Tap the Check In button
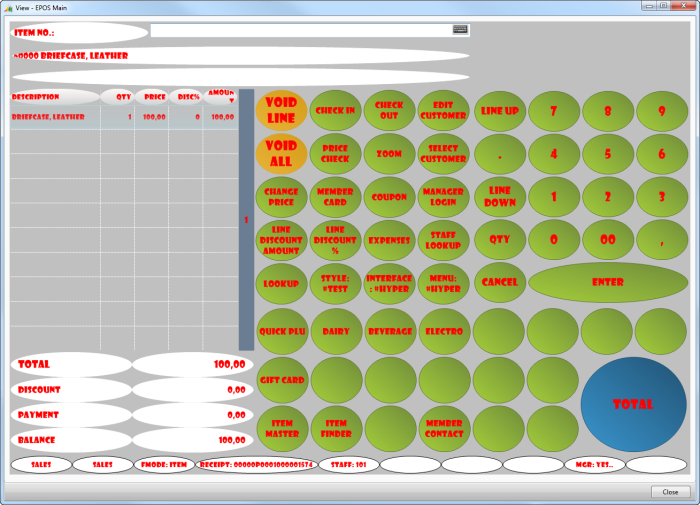The height and width of the screenshot is (505, 700). (x=335, y=111)
